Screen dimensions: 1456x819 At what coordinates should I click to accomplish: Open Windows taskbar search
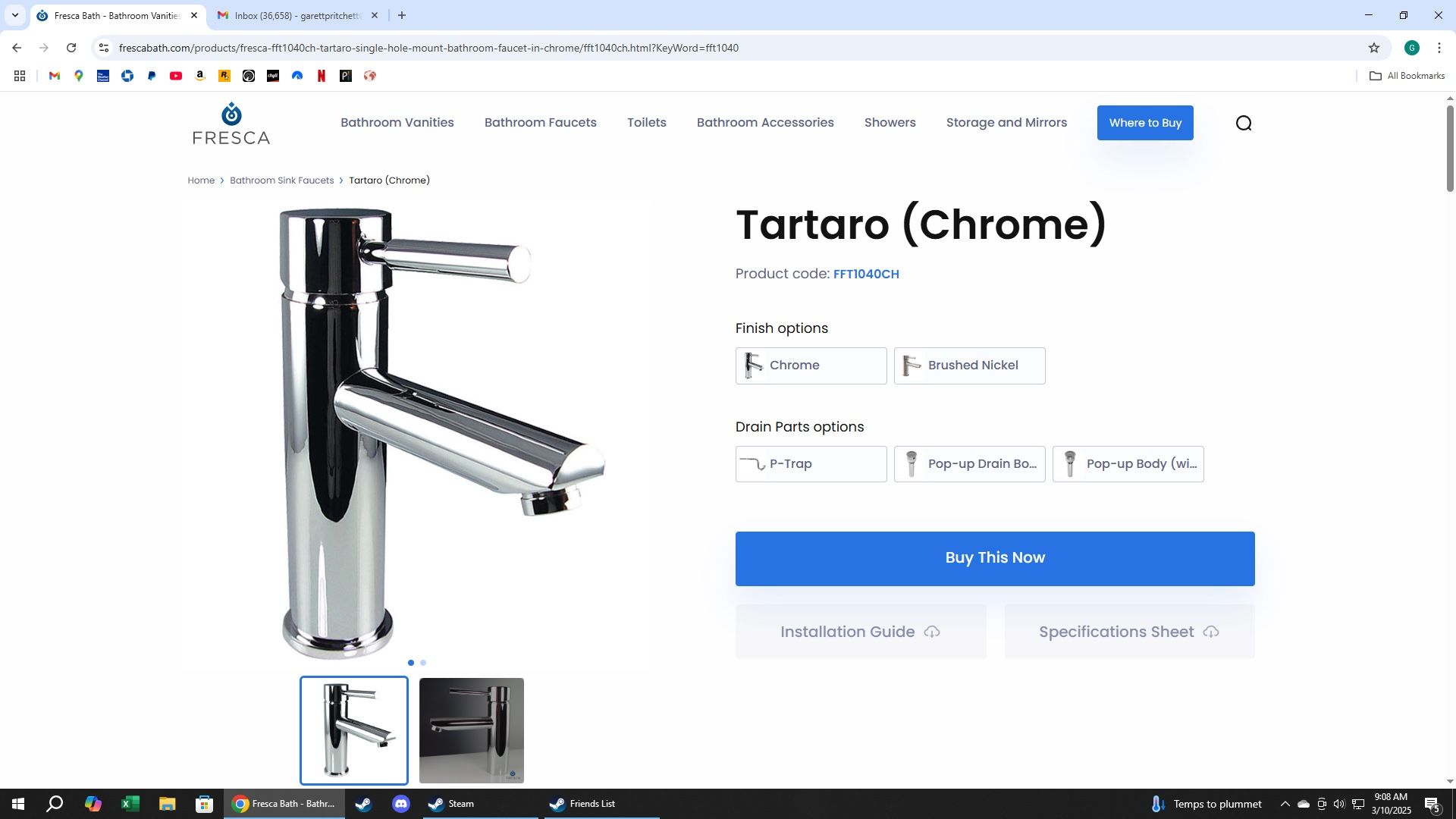pyautogui.click(x=55, y=804)
